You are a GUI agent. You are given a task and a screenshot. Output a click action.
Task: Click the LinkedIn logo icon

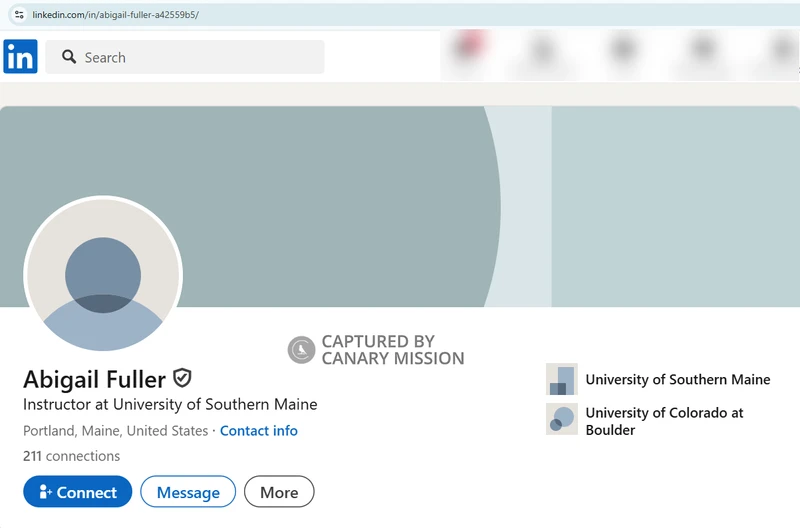[x=20, y=57]
